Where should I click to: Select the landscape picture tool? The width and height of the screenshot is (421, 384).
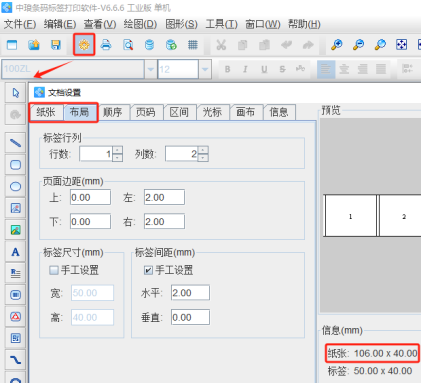(15, 230)
